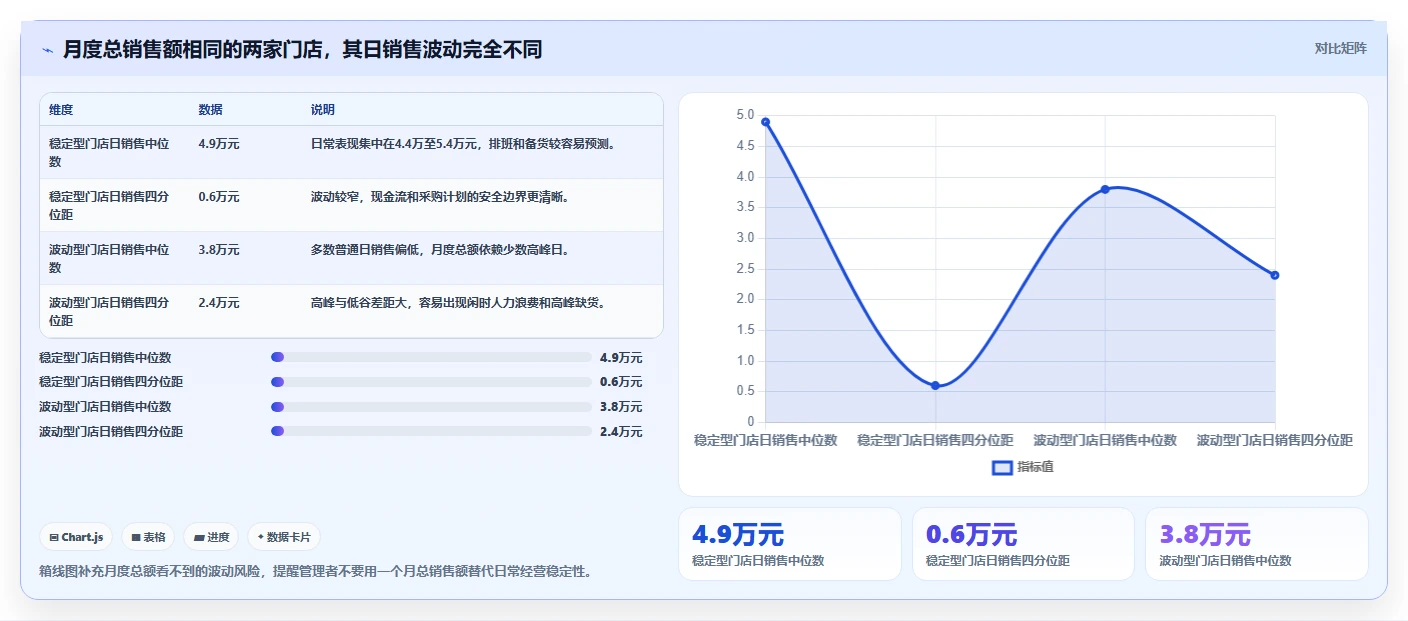Screen dimensions: 1408x621
Task: Click x-axis label 稳定型门店日销售四分位距
Action: click(x=935, y=440)
